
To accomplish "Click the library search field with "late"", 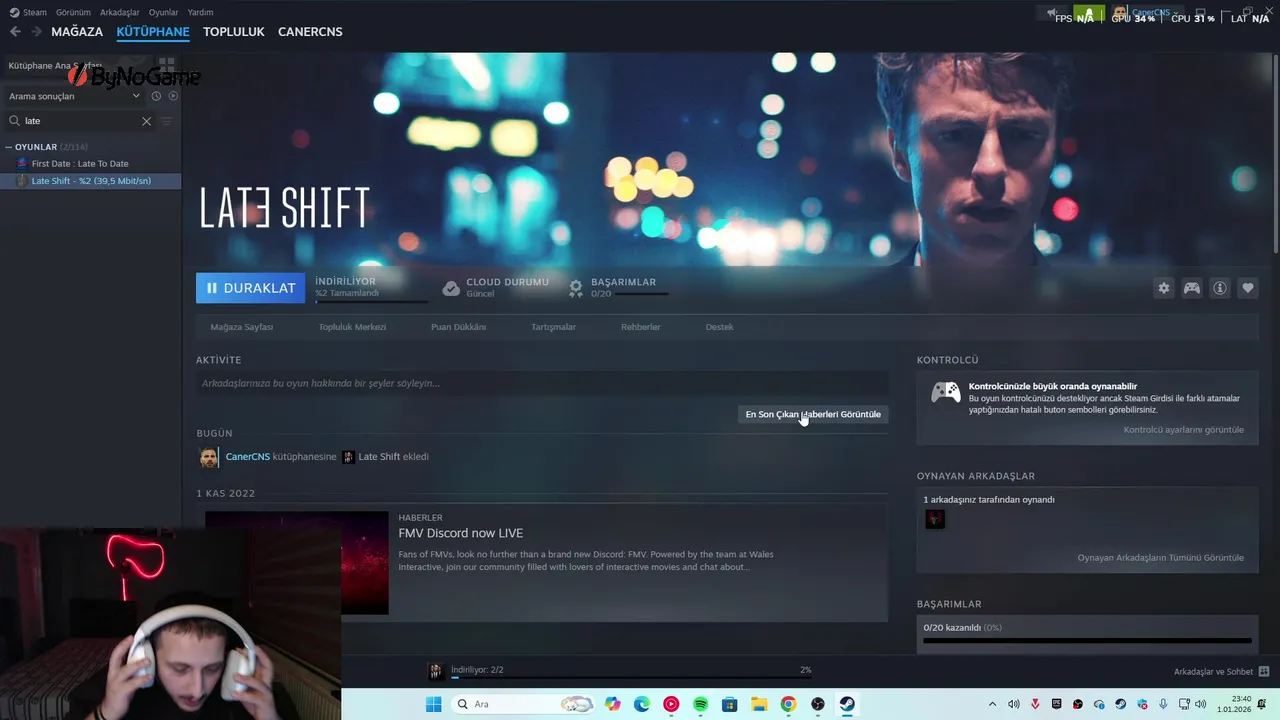I will coord(80,121).
